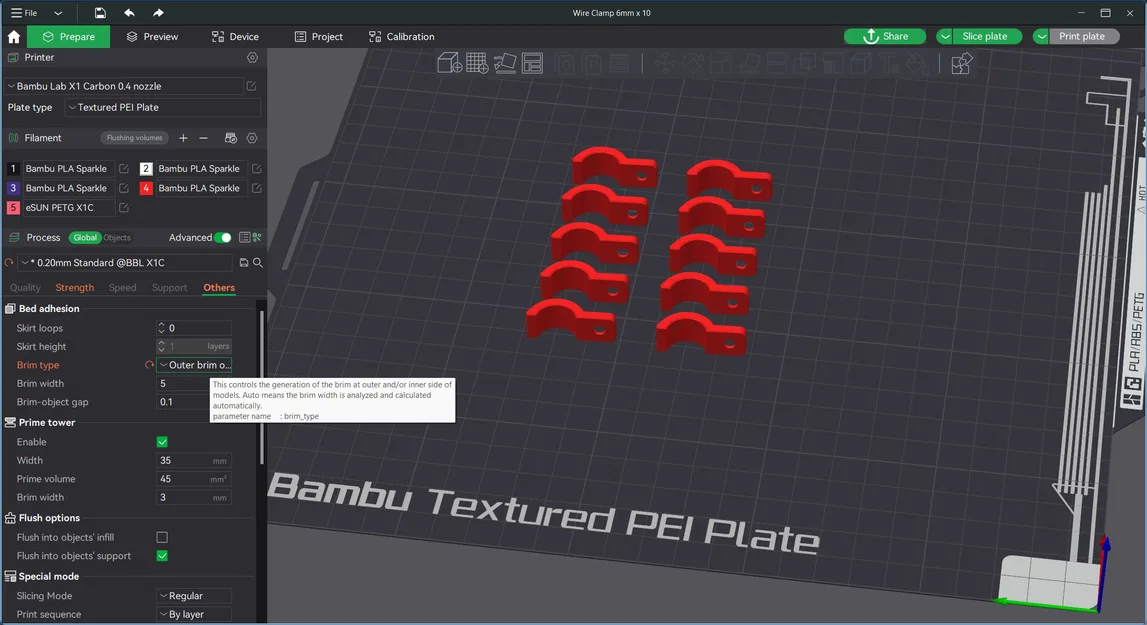Screen dimensions: 1147x625
Task: Switch process scope to Objects
Action: click(x=117, y=237)
